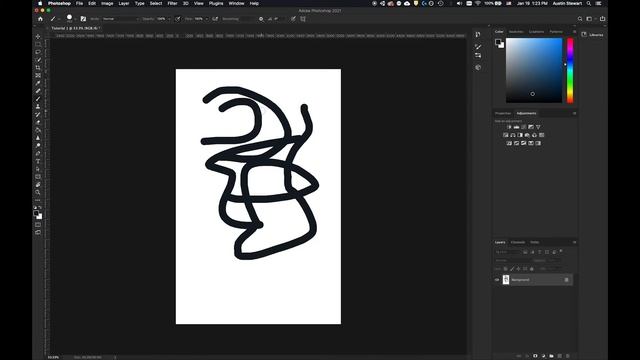Open the Libraries panel
Viewport: 640px width, 360px height.
point(593,35)
